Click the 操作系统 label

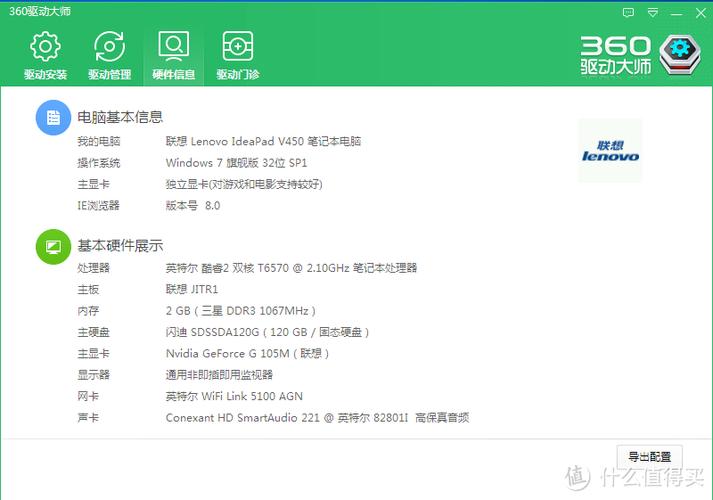pyautogui.click(x=99, y=163)
